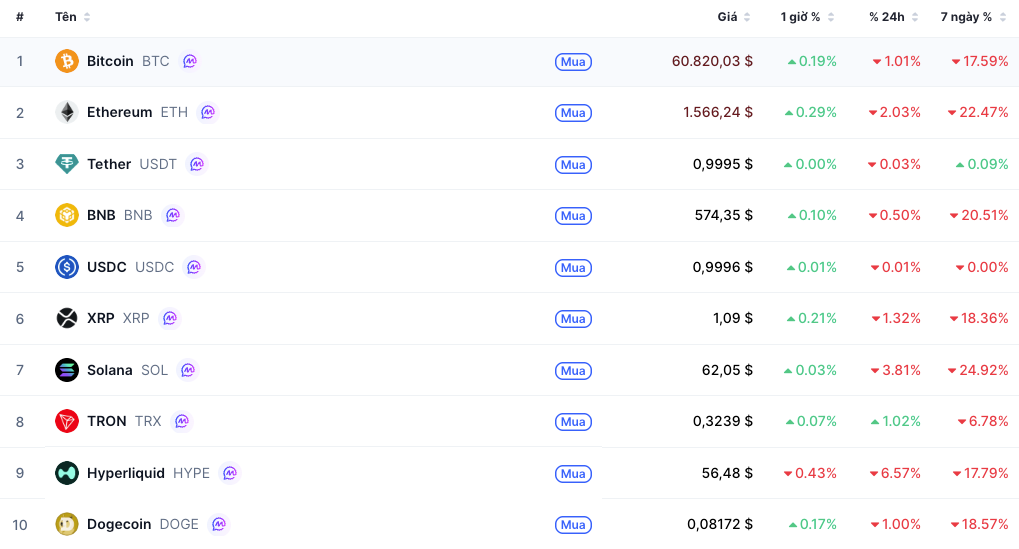Click Tether 7-day change 0.09%

click(982, 164)
